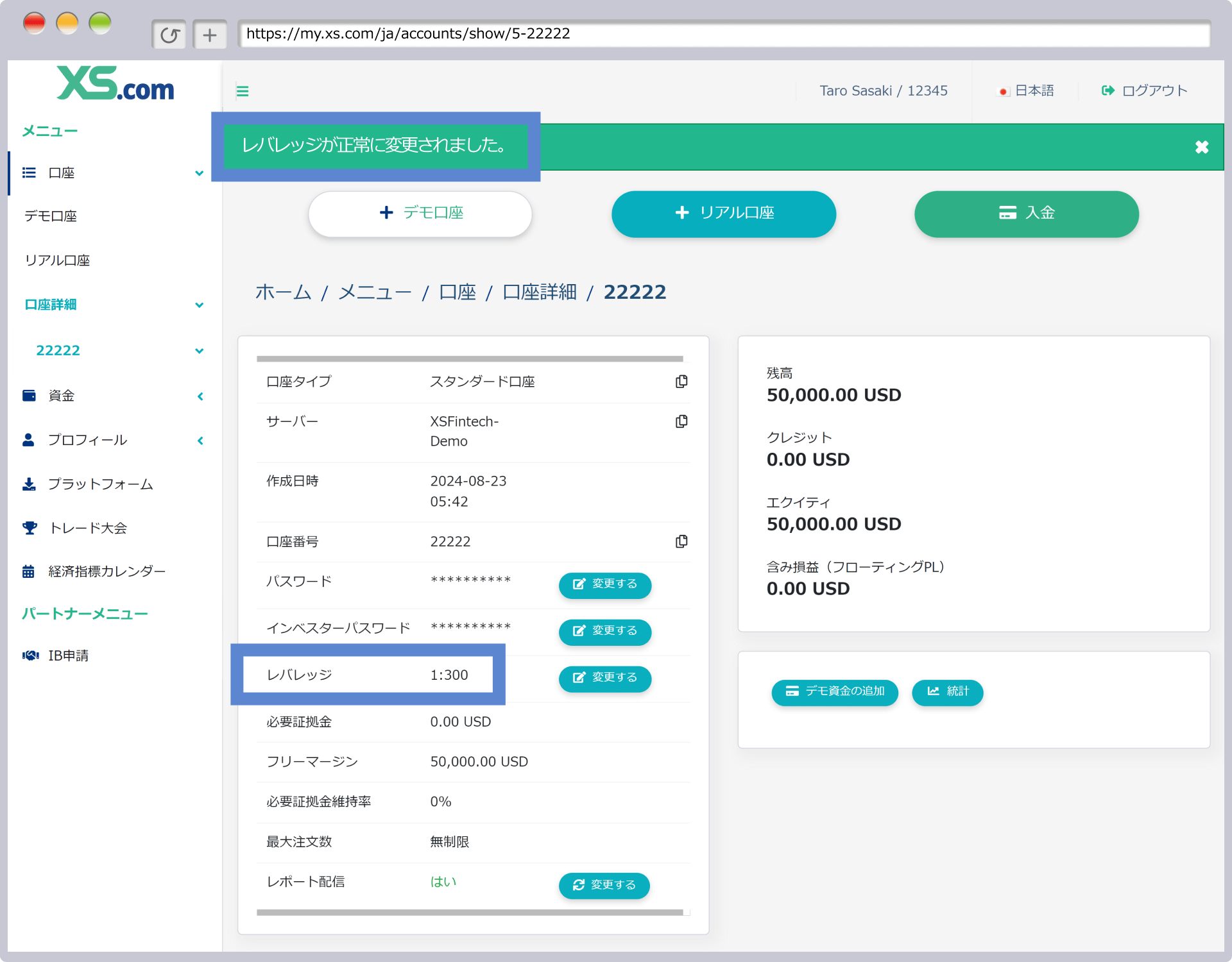Click the leverage value 1:300
The width and height of the screenshot is (1232, 962).
[x=449, y=675]
